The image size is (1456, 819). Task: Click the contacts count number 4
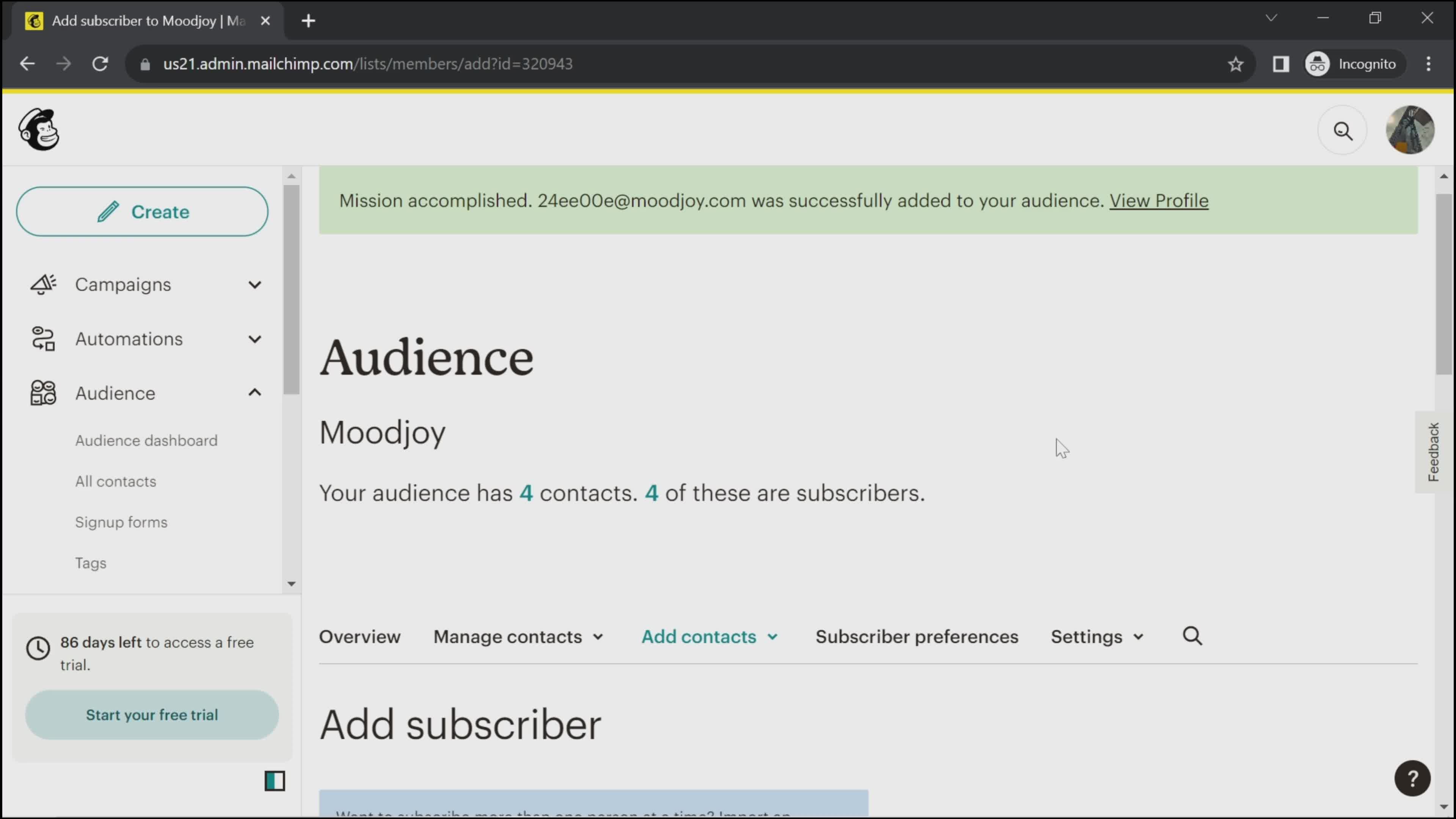click(526, 493)
